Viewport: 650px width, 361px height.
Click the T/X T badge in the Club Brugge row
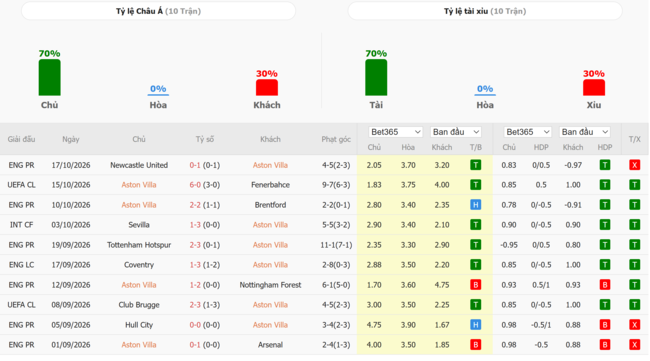(634, 305)
